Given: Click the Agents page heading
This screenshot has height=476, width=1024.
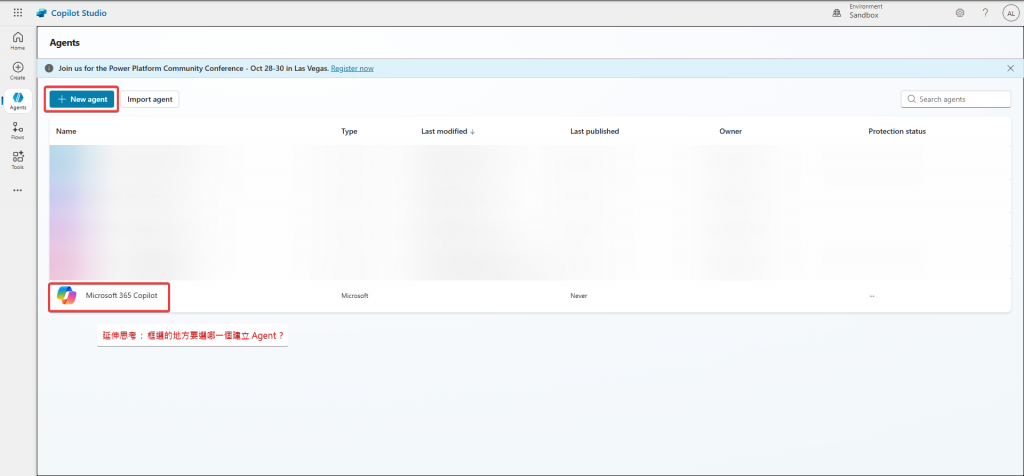Looking at the screenshot, I should pos(65,42).
